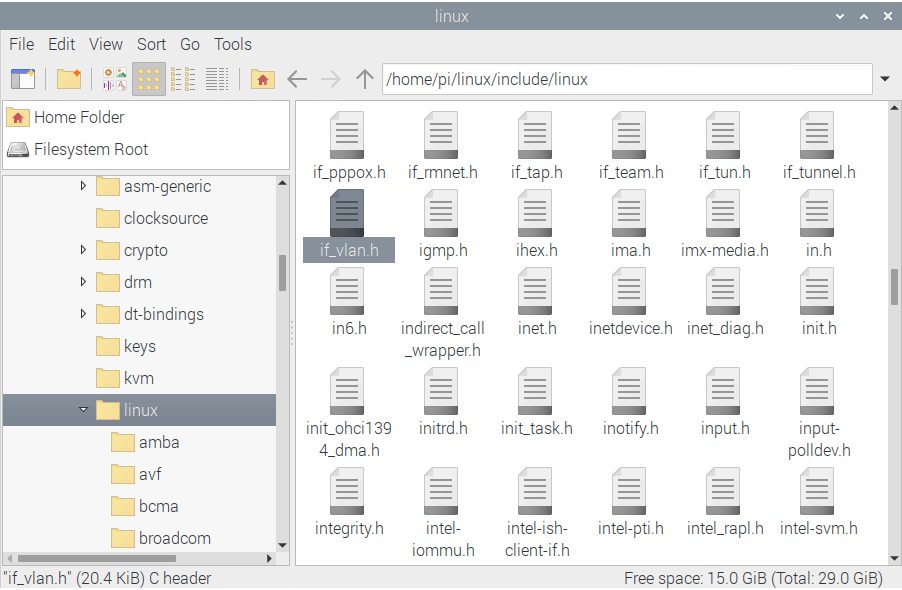Click the path address bar field
Screen dimensions: 902x590
click(625, 79)
